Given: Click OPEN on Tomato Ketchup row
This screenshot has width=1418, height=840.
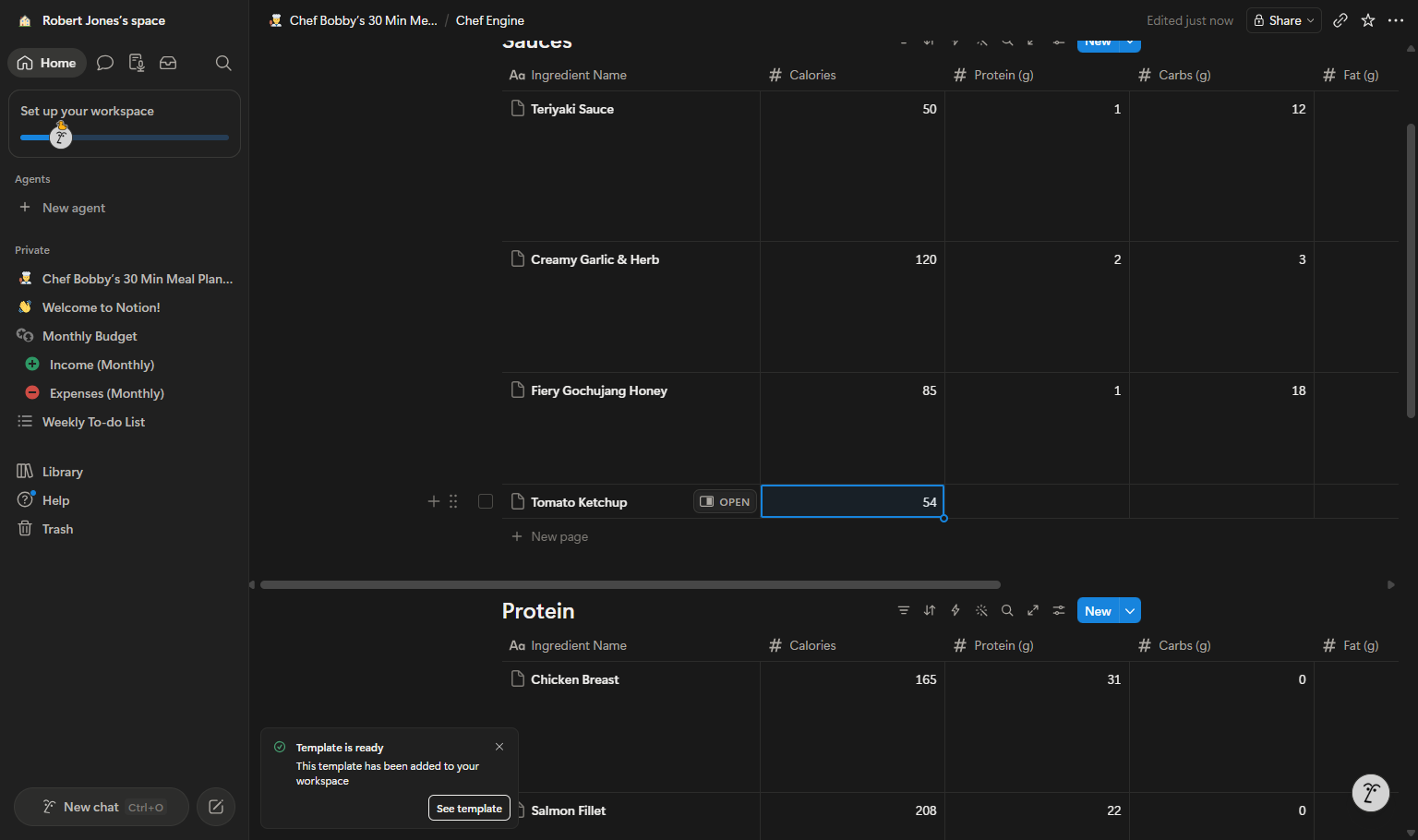Looking at the screenshot, I should pyautogui.click(x=725, y=501).
